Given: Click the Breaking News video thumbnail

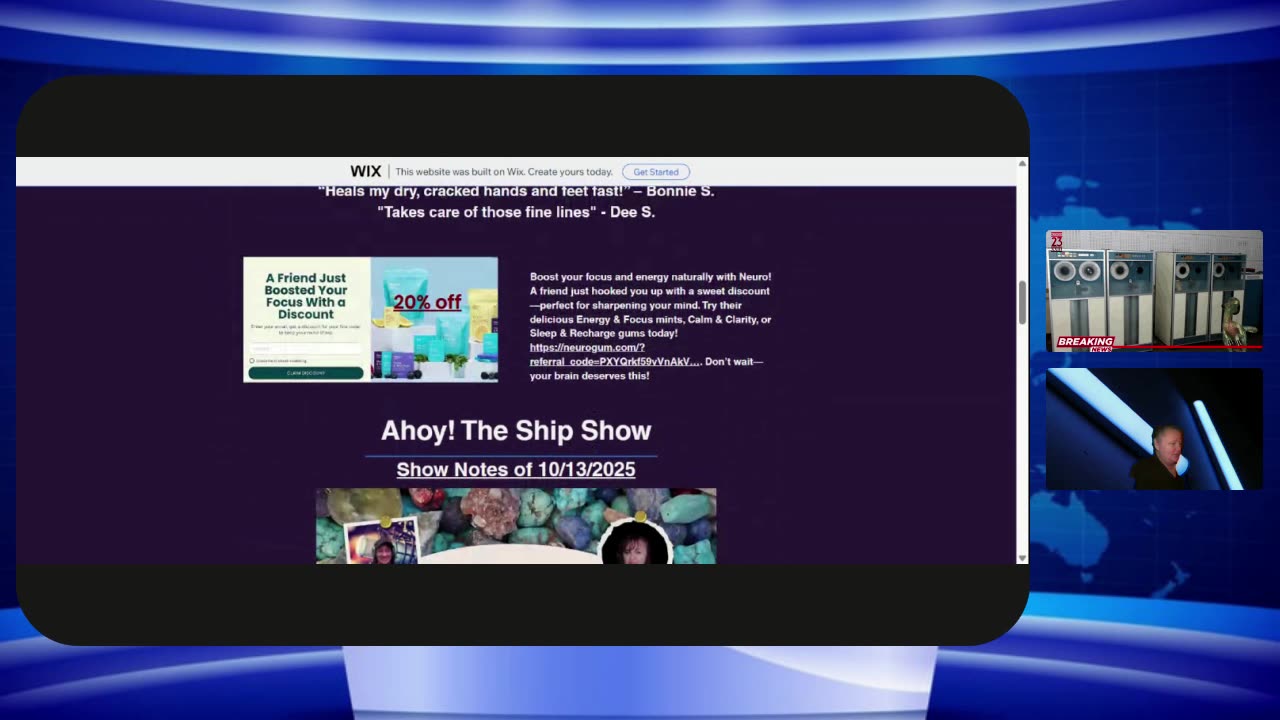Looking at the screenshot, I should click(x=1154, y=291).
